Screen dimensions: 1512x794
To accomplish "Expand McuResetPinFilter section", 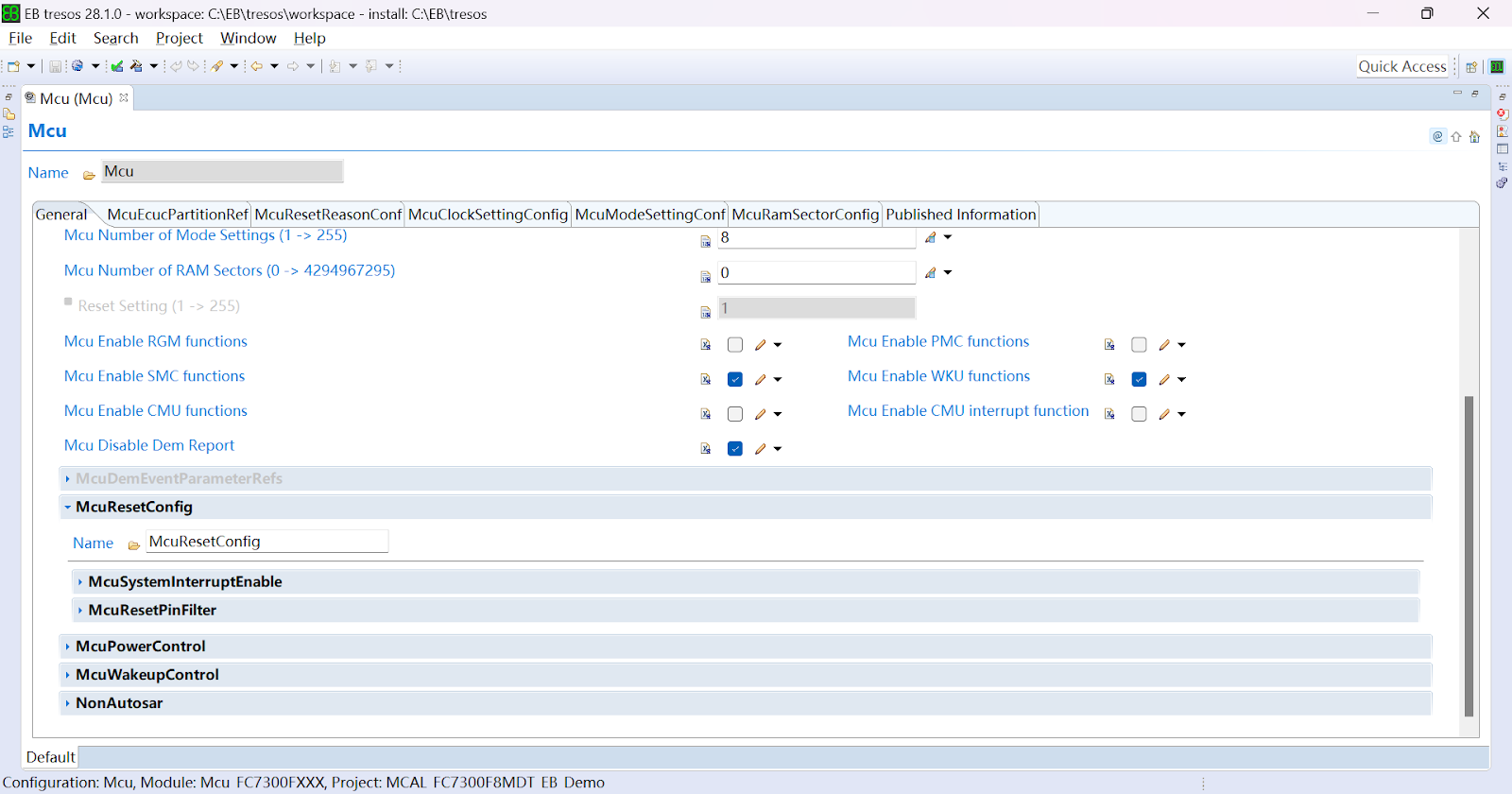I will tap(80, 611).
